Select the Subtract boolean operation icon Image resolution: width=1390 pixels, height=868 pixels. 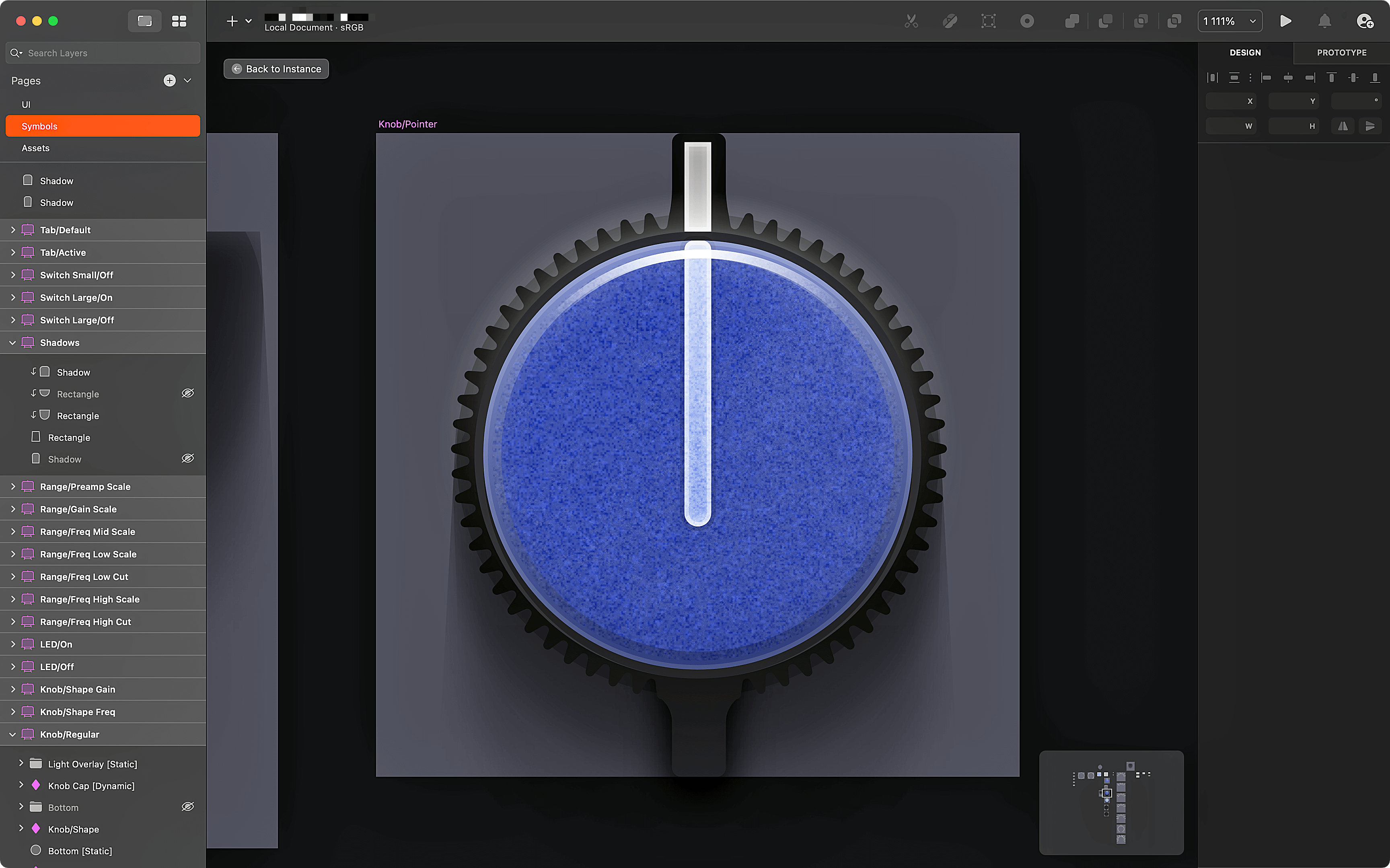coord(1106,21)
